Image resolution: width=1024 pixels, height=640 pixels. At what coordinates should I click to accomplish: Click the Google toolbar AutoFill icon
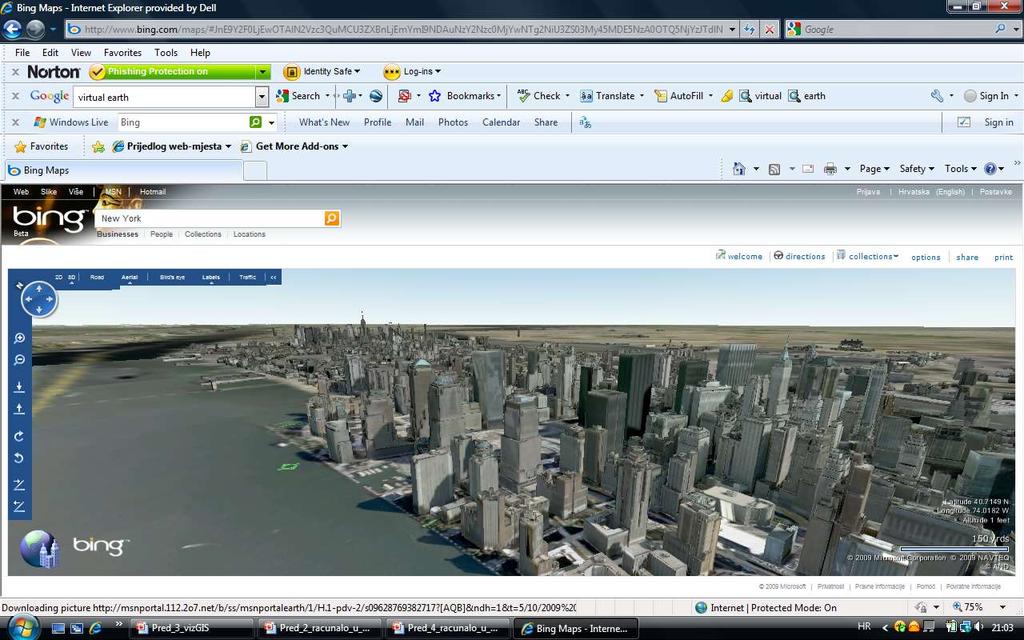(660, 96)
